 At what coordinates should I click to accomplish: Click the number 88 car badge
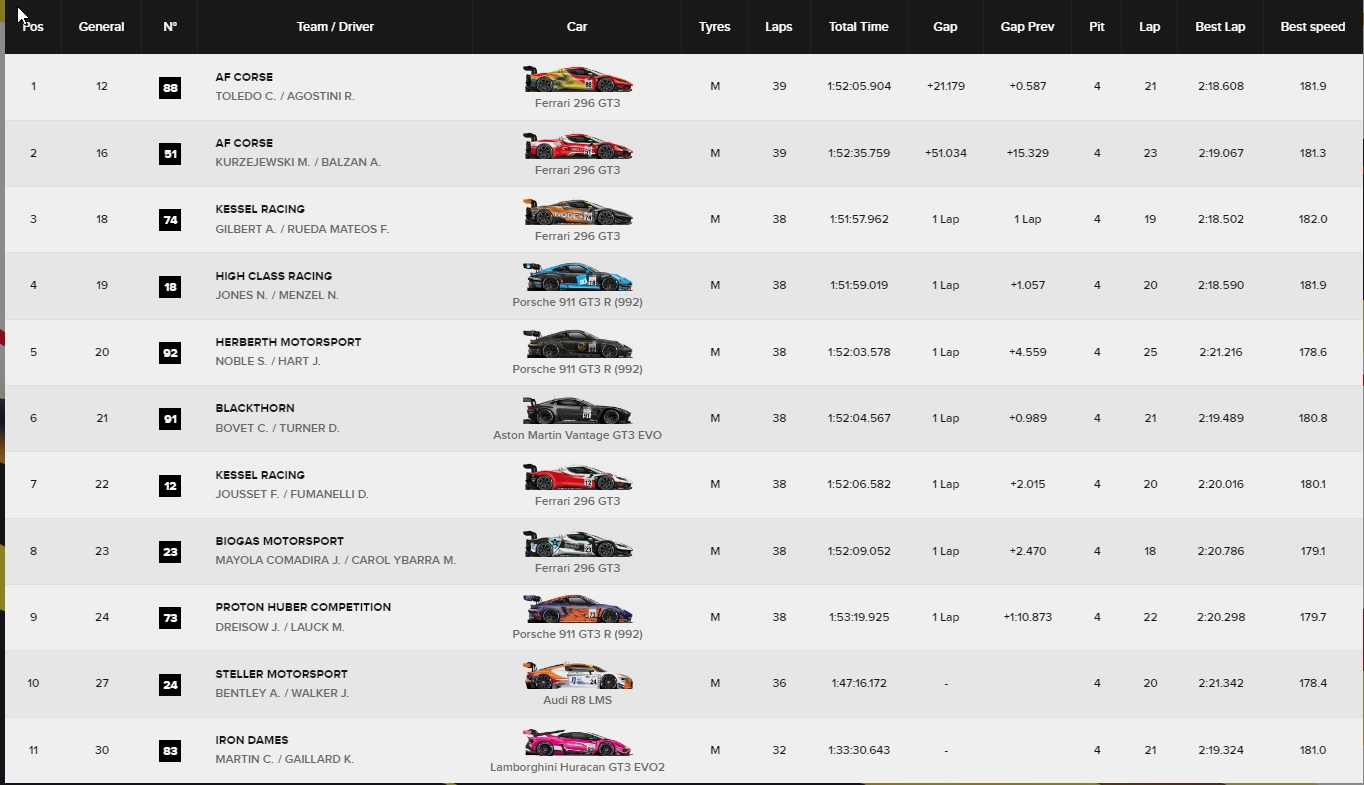point(170,87)
